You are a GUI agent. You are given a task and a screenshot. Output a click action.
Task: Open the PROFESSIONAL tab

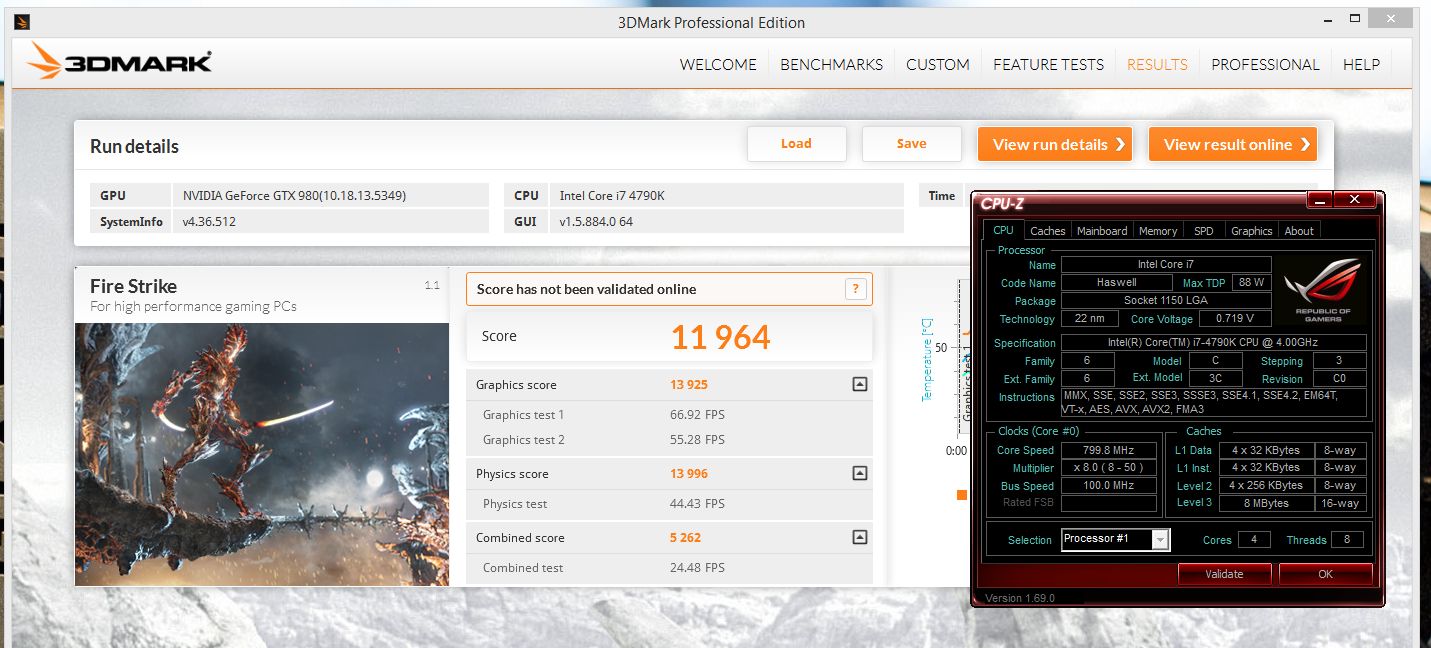point(1265,64)
